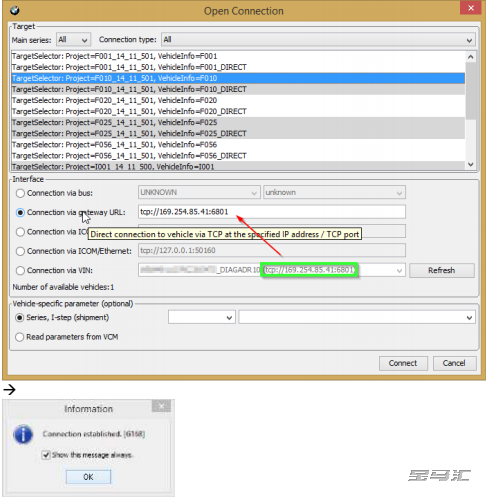
Task: Click the gateway URL text field
Action: coord(272,212)
